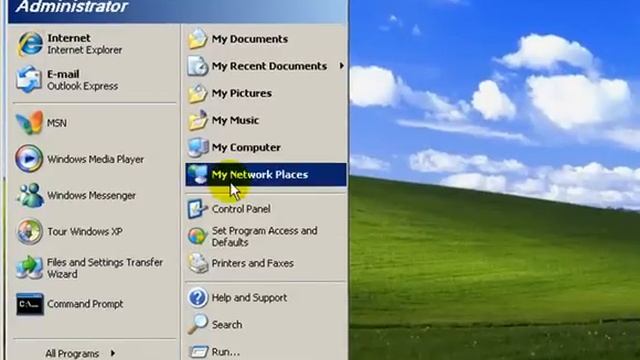This screenshot has height=360, width=640.
Task: Open the Internet Explorer globe icon
Action: tap(30, 44)
